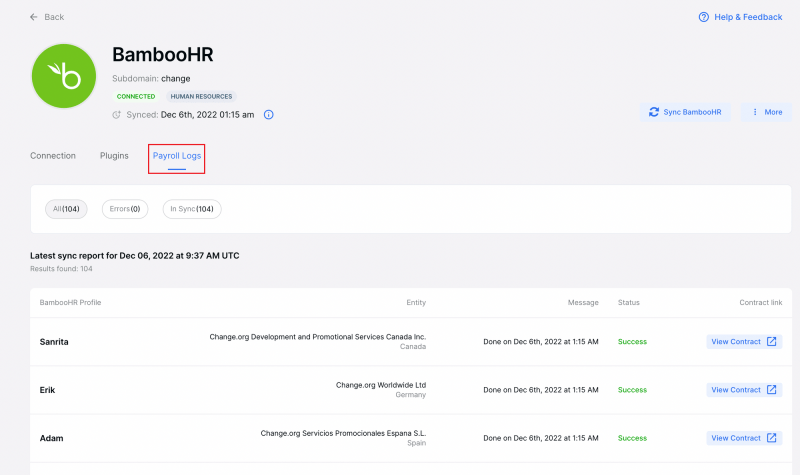This screenshot has width=800, height=475.
Task: Filter logs by All (104)
Action: (x=66, y=209)
